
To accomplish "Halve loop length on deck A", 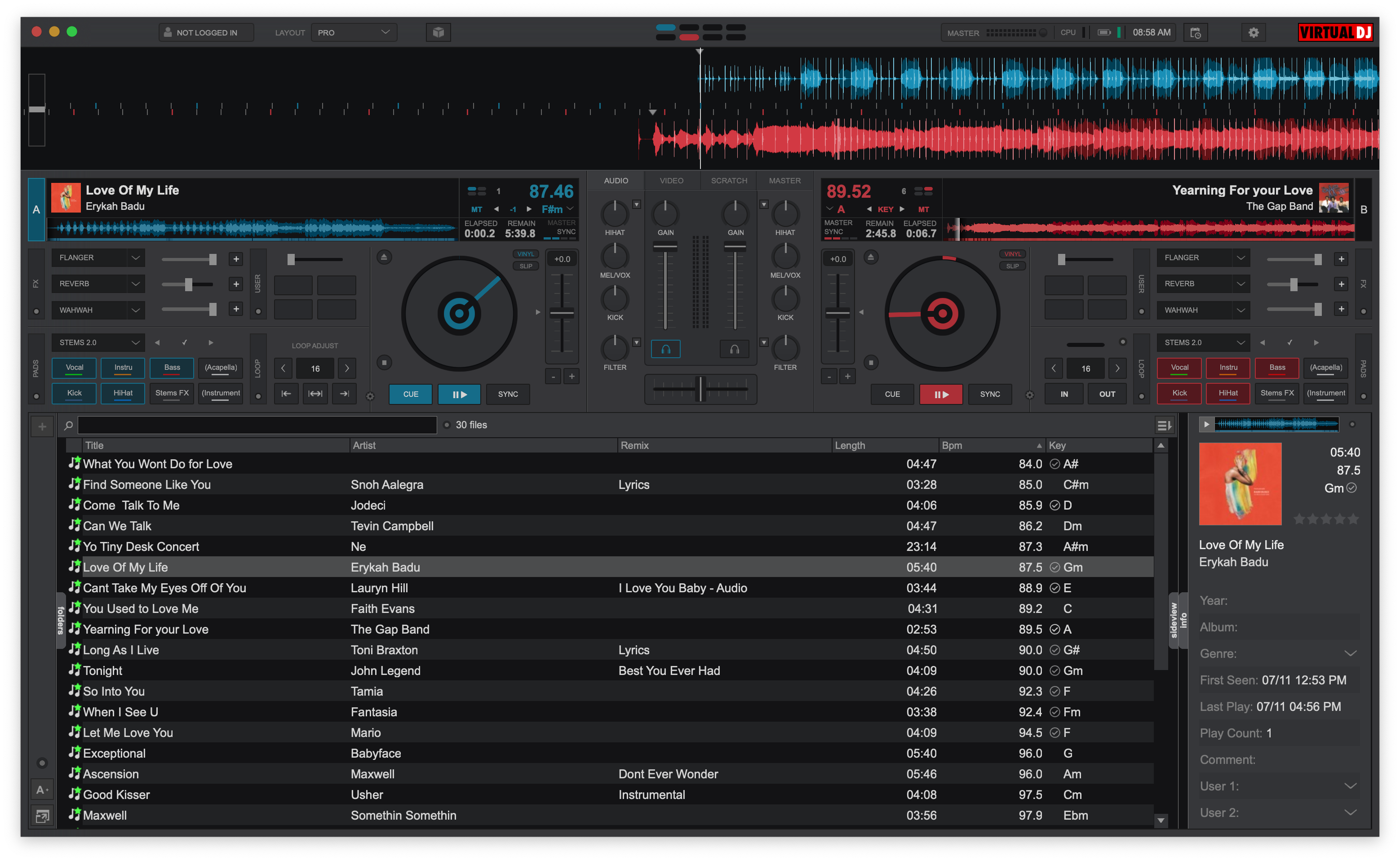I will point(283,368).
